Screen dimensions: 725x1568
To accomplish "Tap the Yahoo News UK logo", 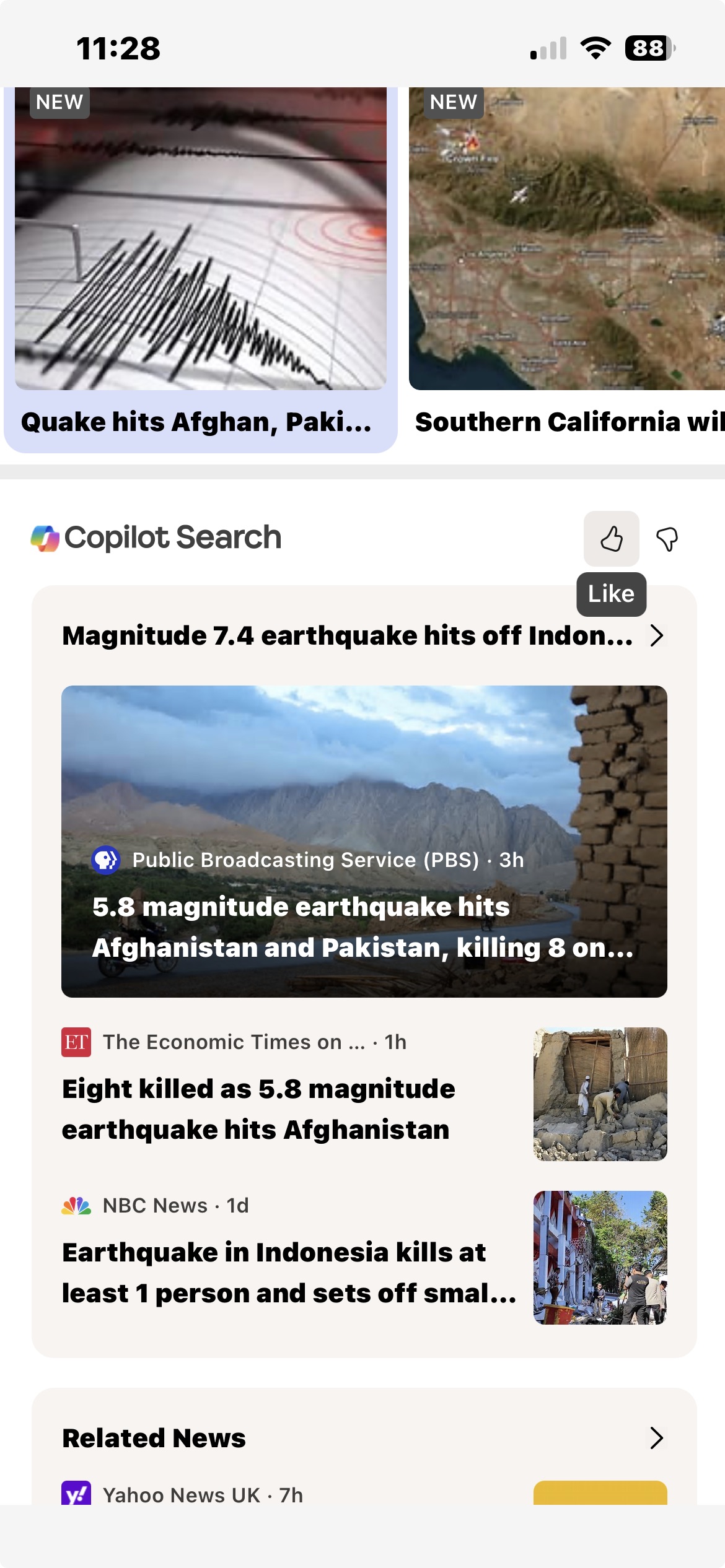I will [76, 1494].
